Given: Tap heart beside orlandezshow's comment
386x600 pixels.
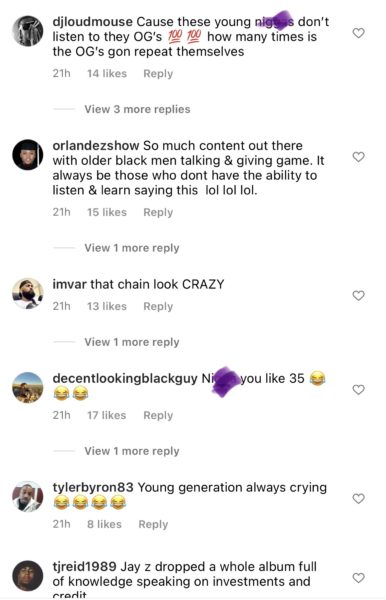Looking at the screenshot, I should tap(358, 157).
